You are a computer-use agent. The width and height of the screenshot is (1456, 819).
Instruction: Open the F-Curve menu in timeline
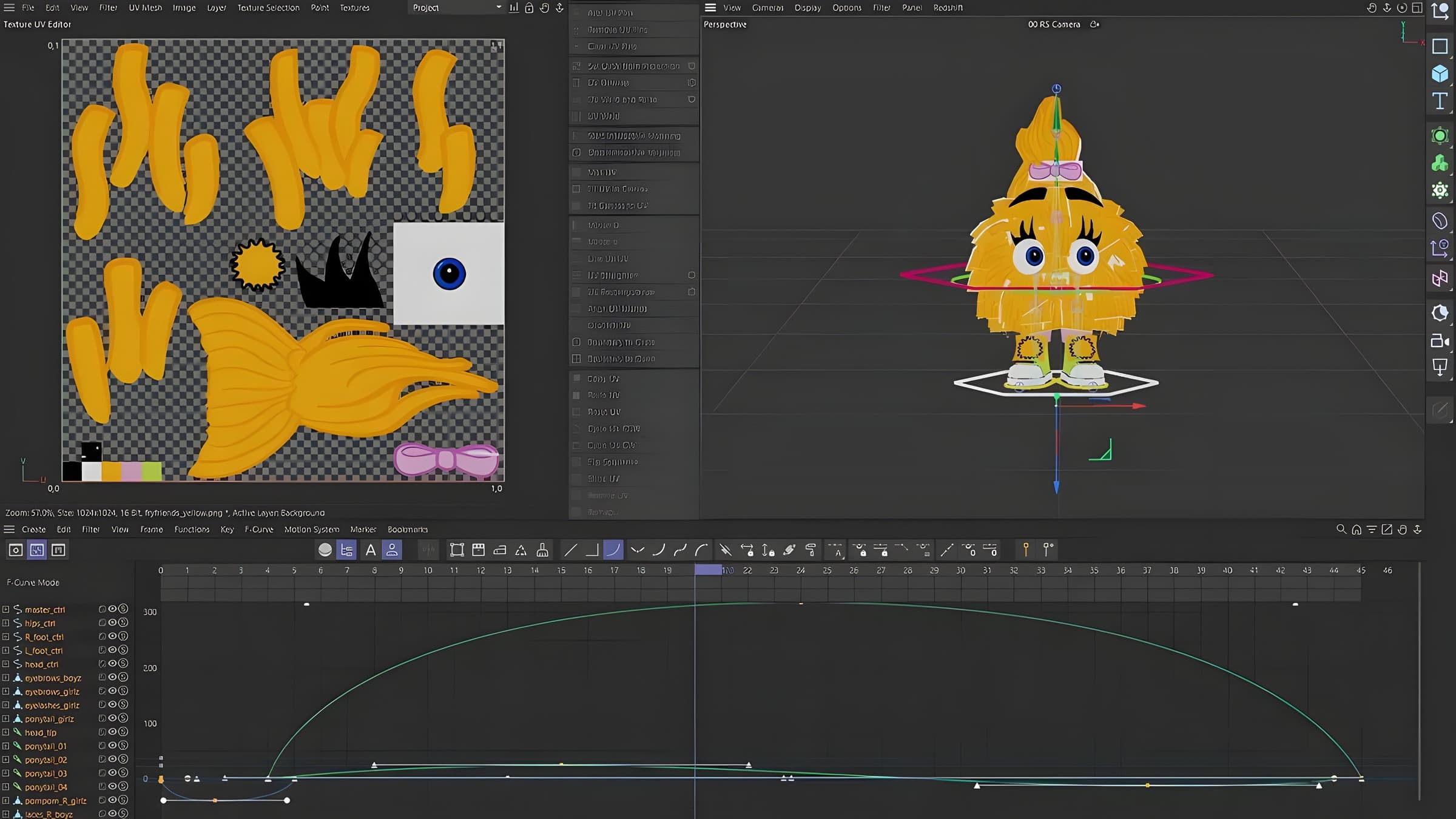pyautogui.click(x=259, y=530)
